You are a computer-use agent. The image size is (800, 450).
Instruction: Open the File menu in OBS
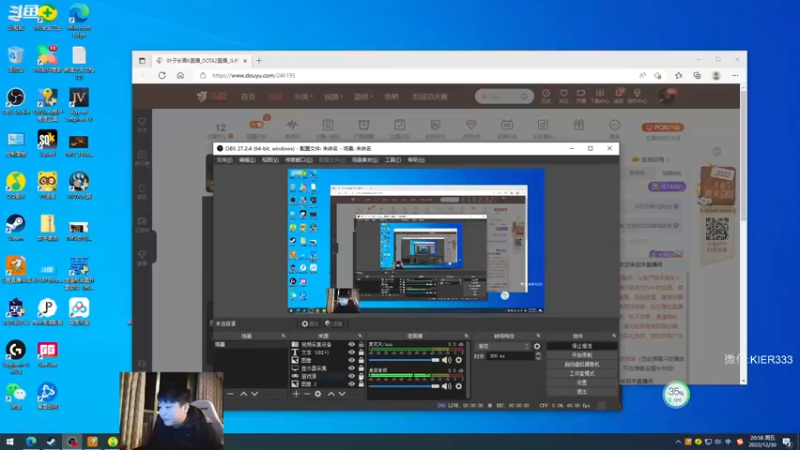point(224,160)
